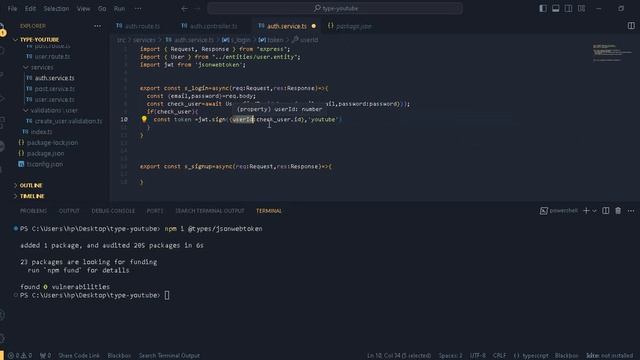Show more menu items via ellipsis
Image resolution: width=640 pixels, height=360 pixels.
click(138, 8)
